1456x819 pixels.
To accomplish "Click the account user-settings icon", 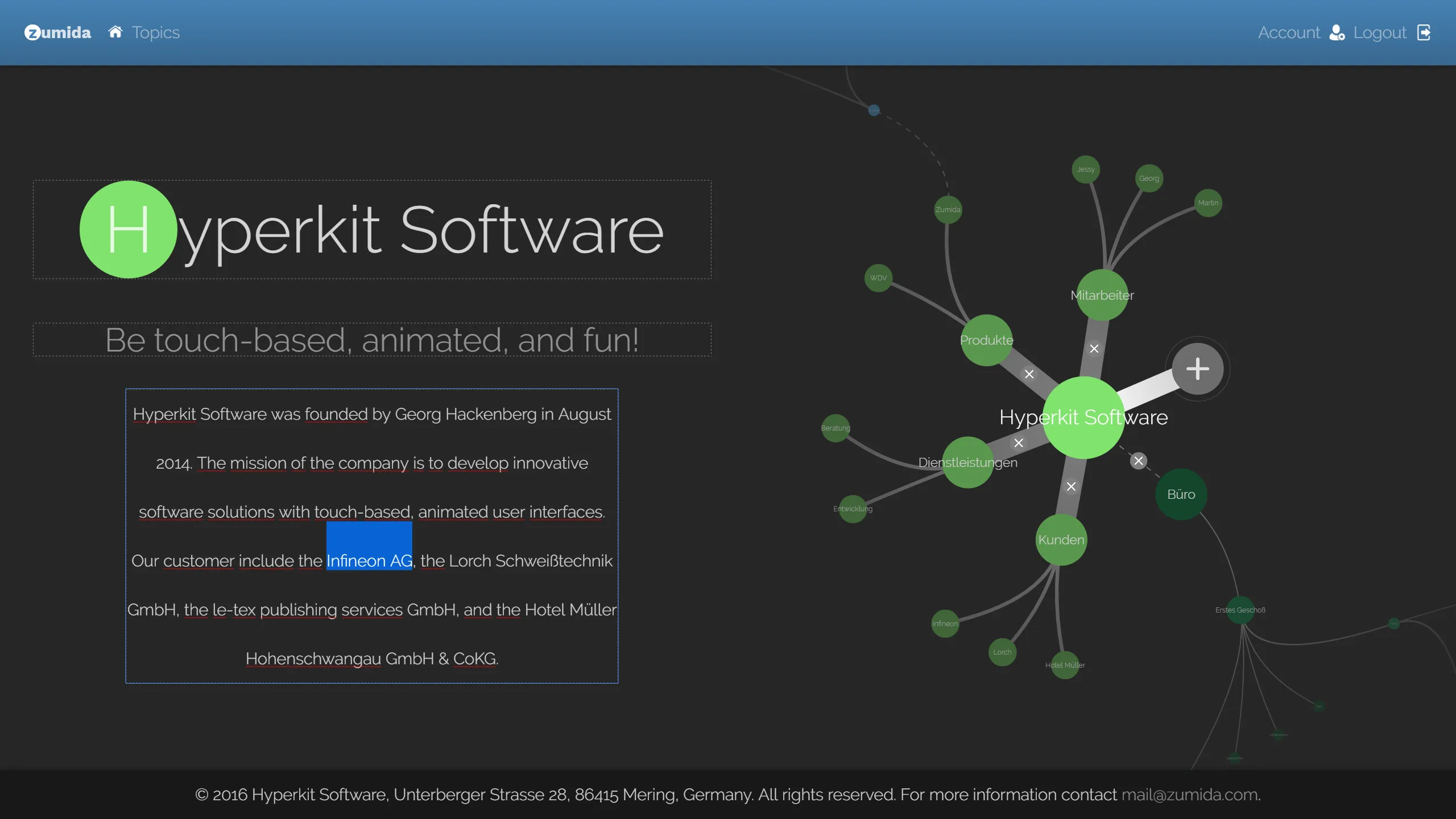I will pos(1337,32).
